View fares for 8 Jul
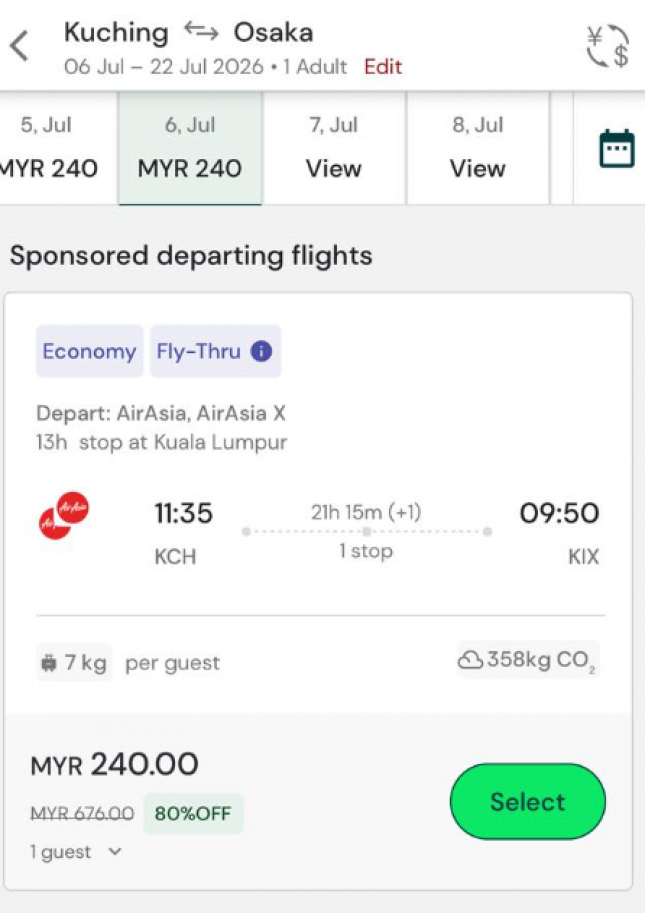The width and height of the screenshot is (645, 913). 477,148
